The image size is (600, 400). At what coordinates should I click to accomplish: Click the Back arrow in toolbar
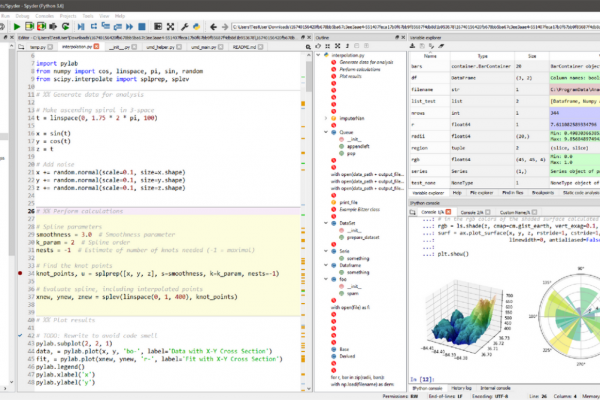point(213,26)
